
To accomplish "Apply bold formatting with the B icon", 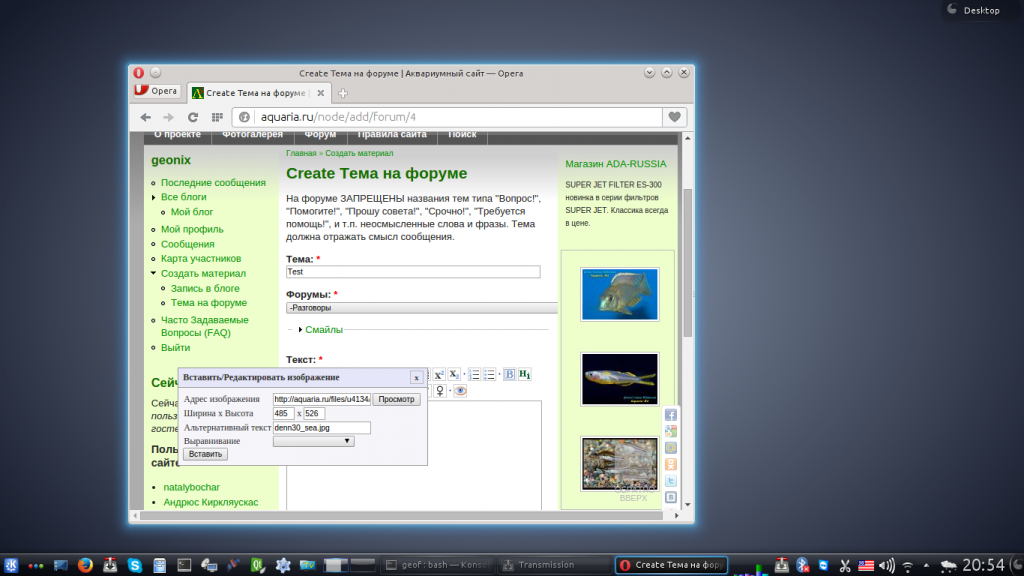I will (x=509, y=375).
